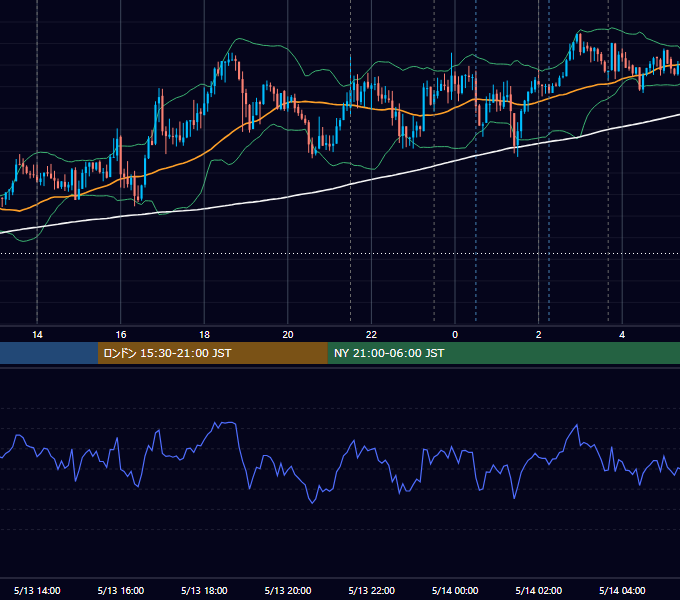This screenshot has width=680, height=600.
Task: Click the 5/14 04:00 time label
Action: [x=622, y=590]
